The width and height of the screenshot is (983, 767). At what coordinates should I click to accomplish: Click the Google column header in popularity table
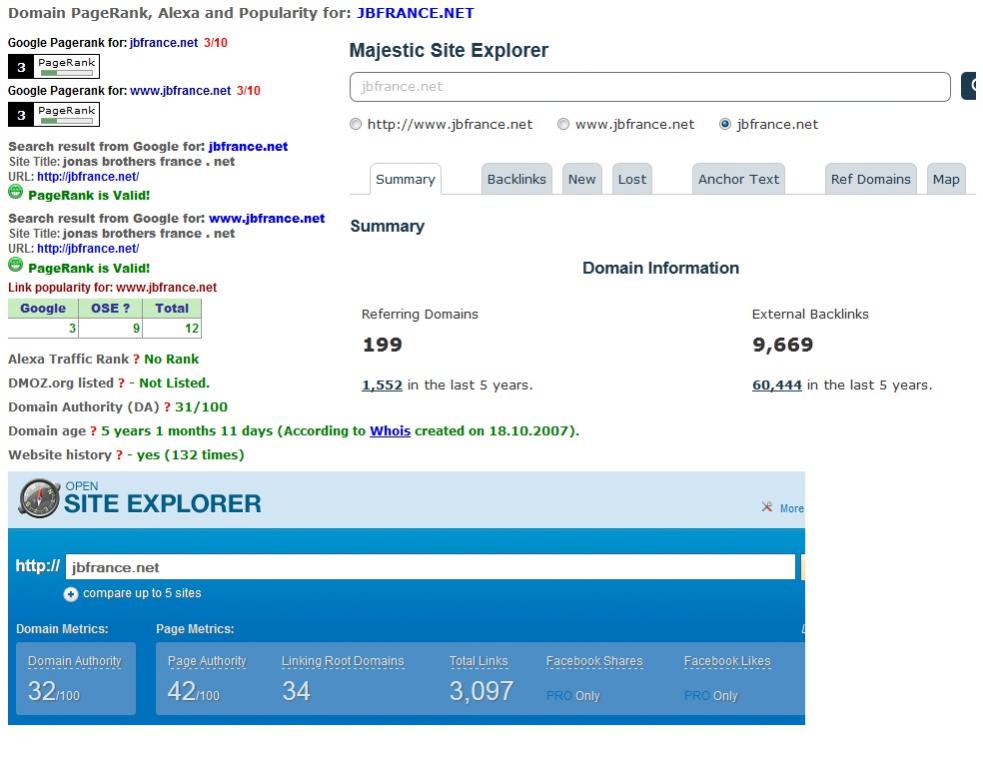43,309
